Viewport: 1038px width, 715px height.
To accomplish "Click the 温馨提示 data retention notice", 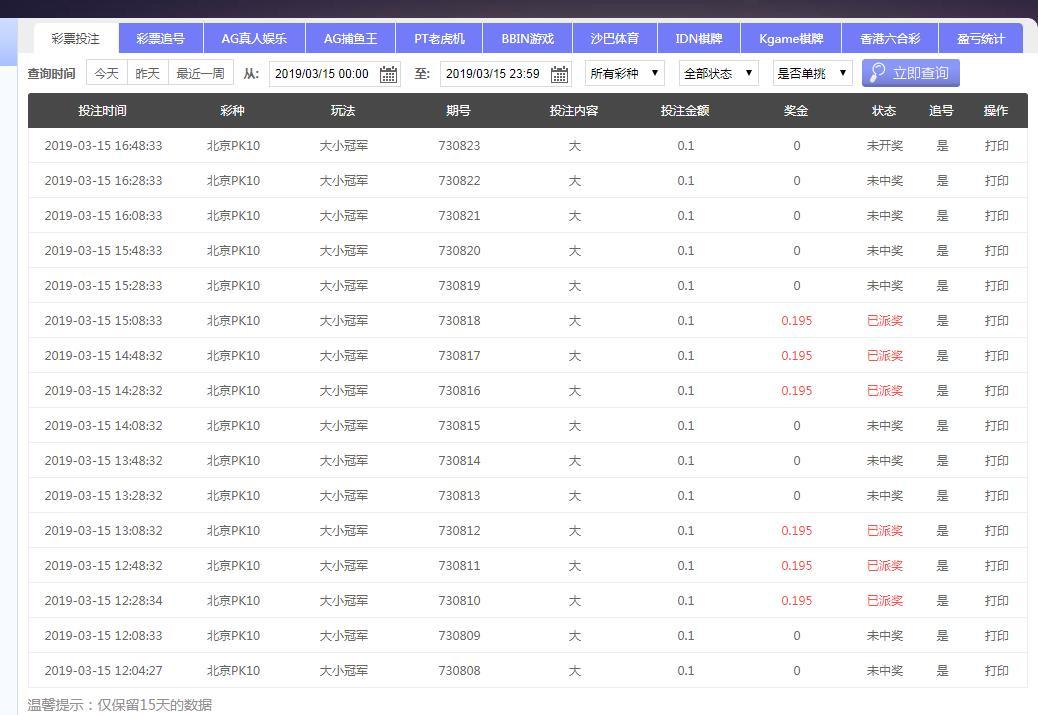I will (120, 705).
